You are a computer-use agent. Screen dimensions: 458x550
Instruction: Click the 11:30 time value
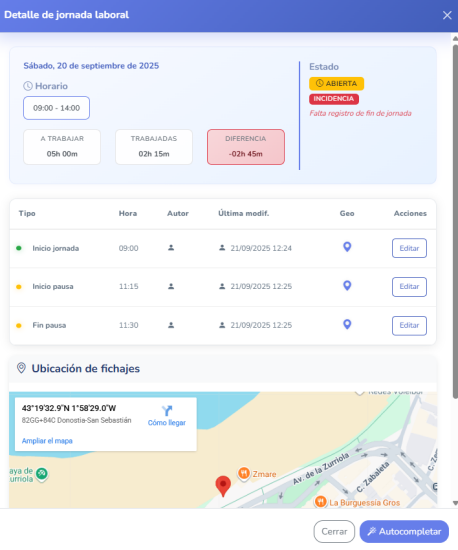click(x=128, y=326)
